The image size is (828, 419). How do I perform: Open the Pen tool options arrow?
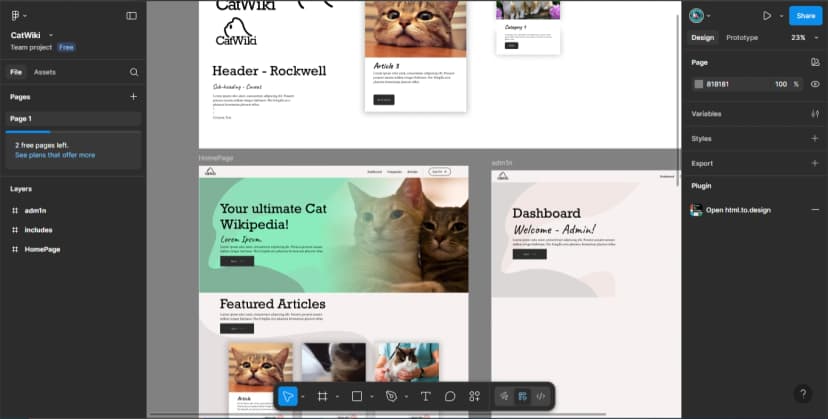[406, 397]
